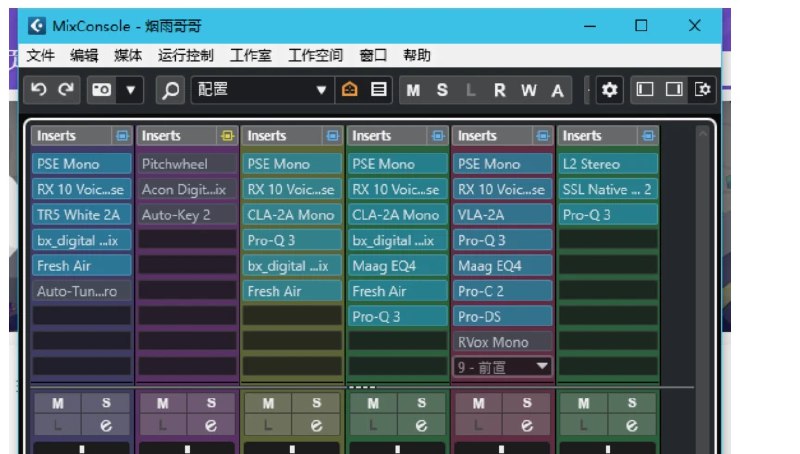Undo the last mixer action
Viewport: 800px width, 454px height.
(39, 90)
